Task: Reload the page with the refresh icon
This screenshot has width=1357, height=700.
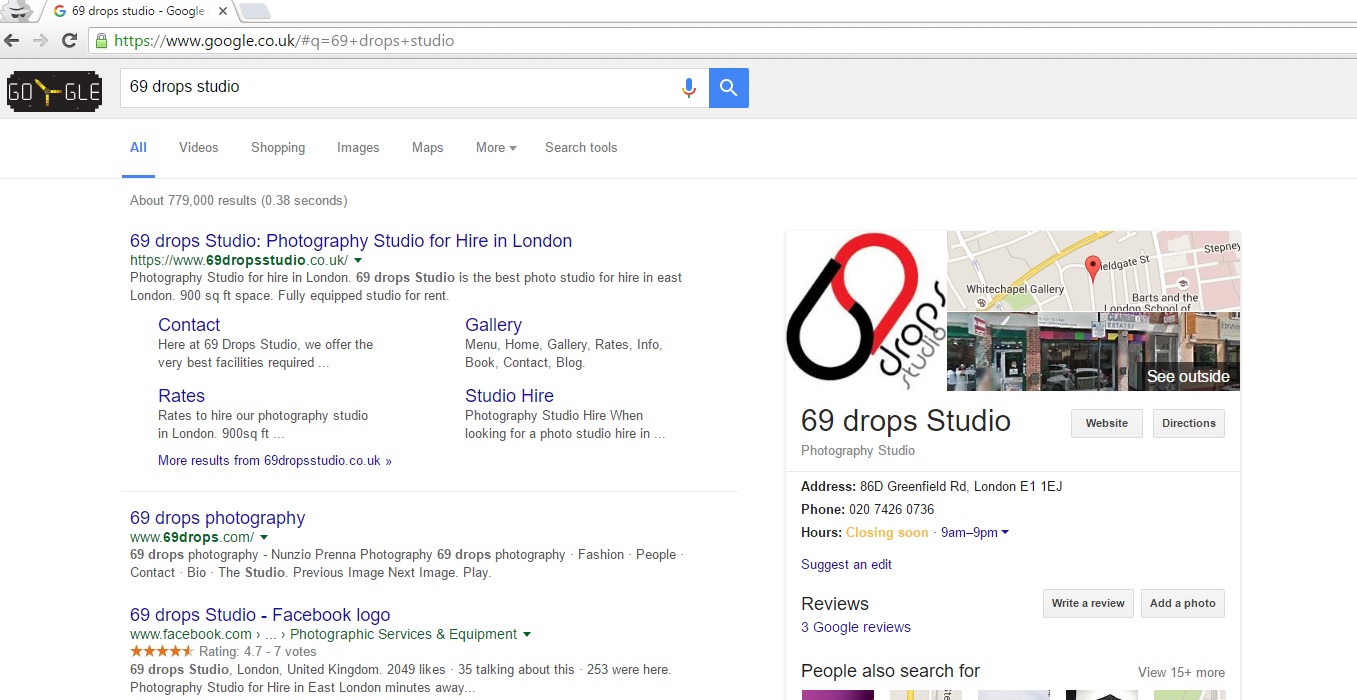Action: pyautogui.click(x=69, y=41)
